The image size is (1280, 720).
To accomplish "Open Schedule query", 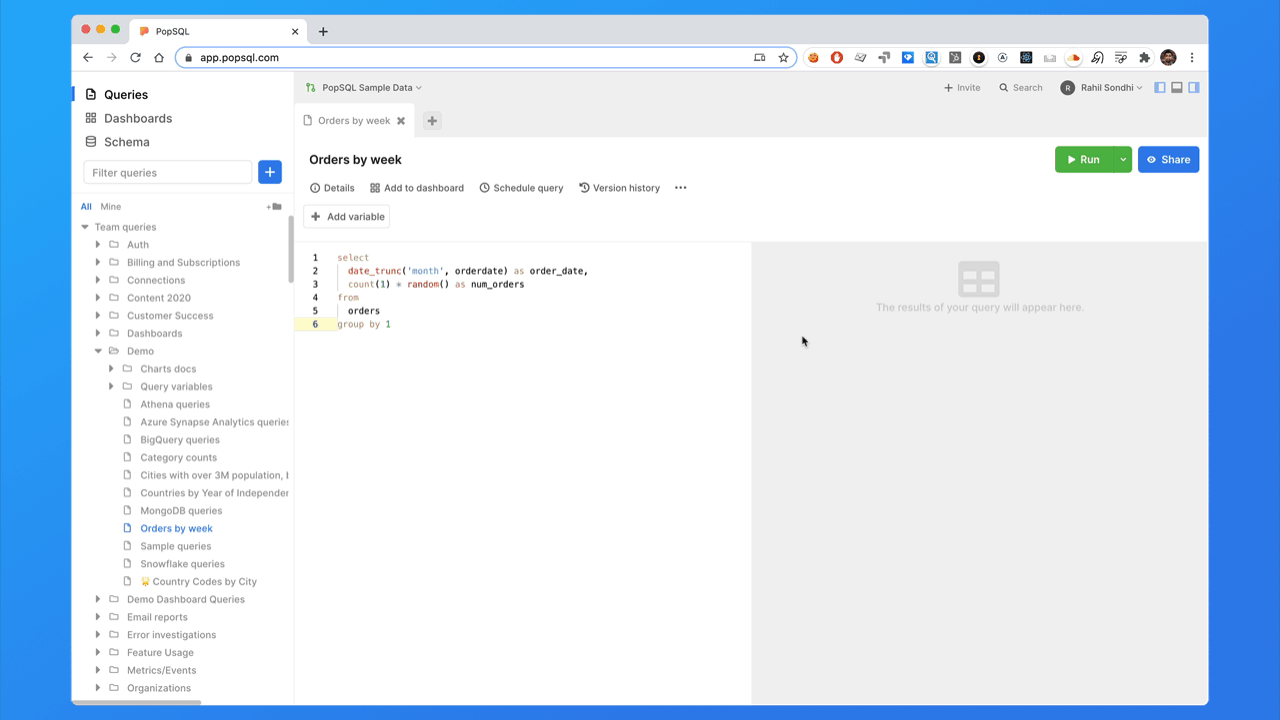I will point(521,188).
